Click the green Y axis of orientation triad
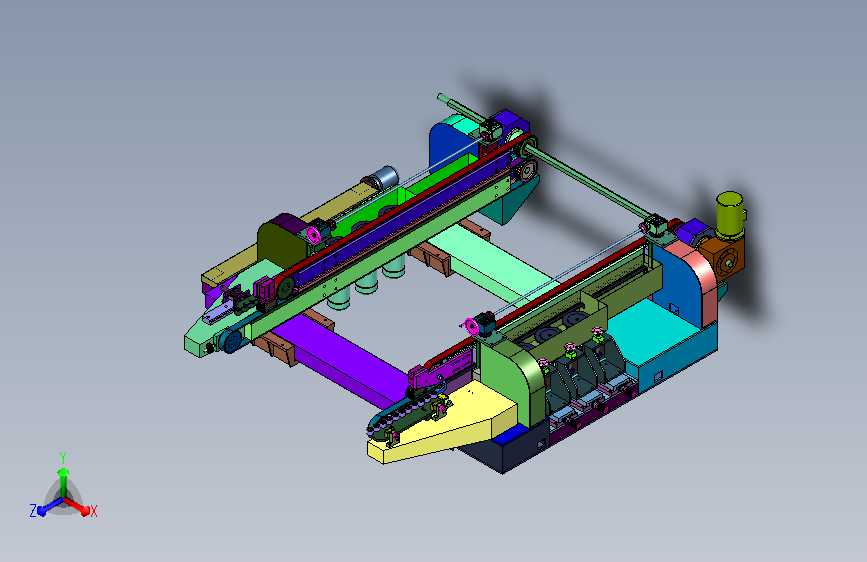The height and width of the screenshot is (562, 867). tap(63, 480)
